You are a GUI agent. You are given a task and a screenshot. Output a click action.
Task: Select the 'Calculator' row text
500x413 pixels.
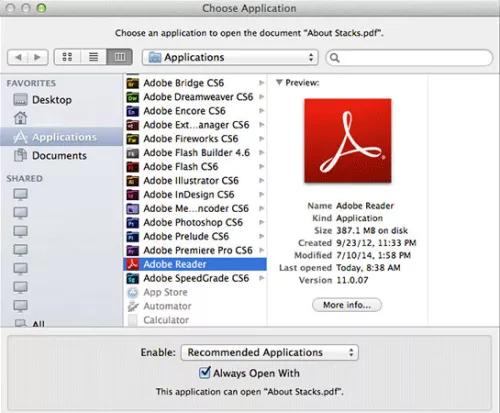(x=166, y=320)
